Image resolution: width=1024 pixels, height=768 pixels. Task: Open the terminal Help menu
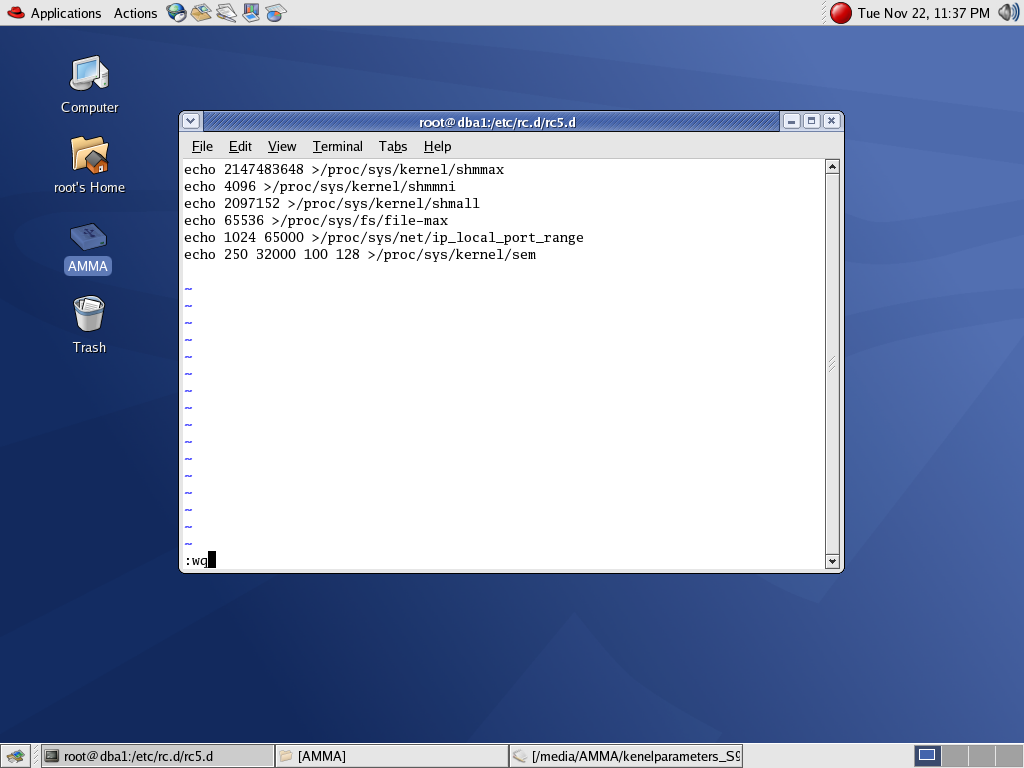[437, 146]
